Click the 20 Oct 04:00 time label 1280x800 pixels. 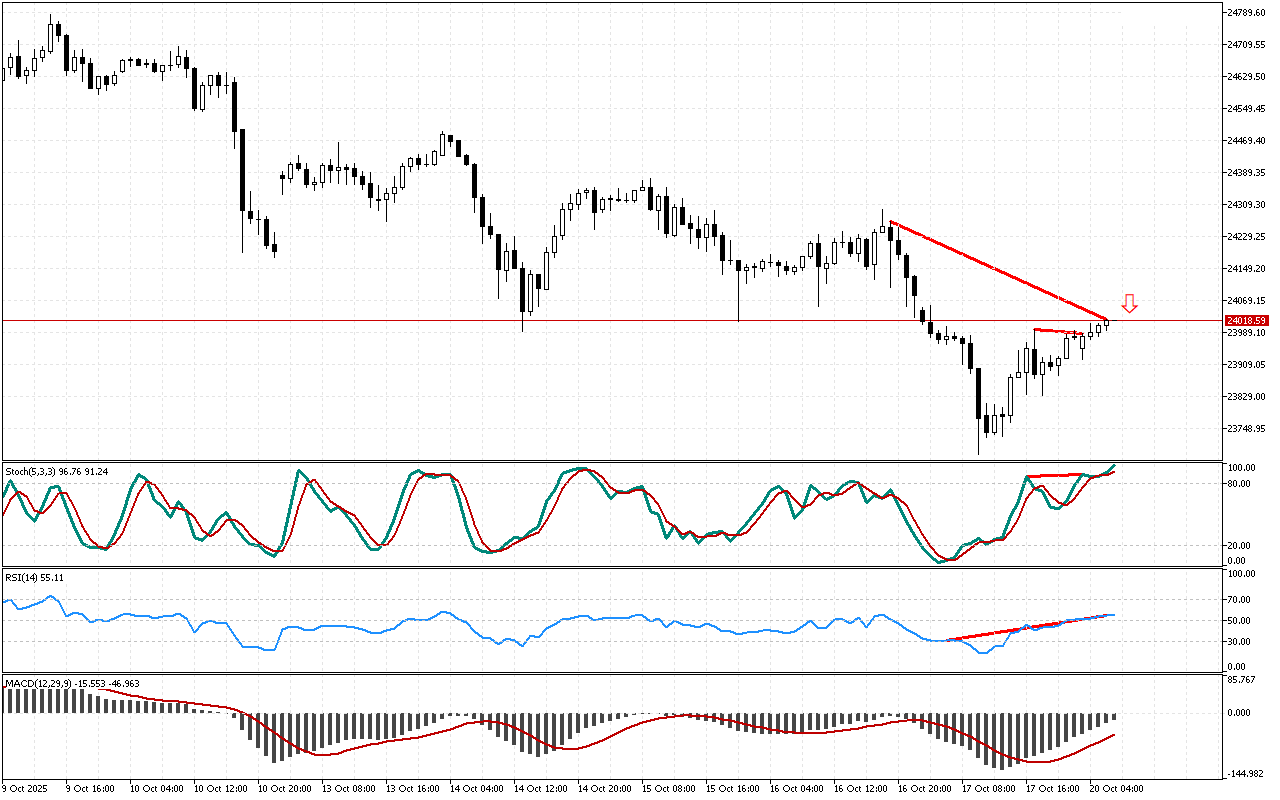(1117, 789)
